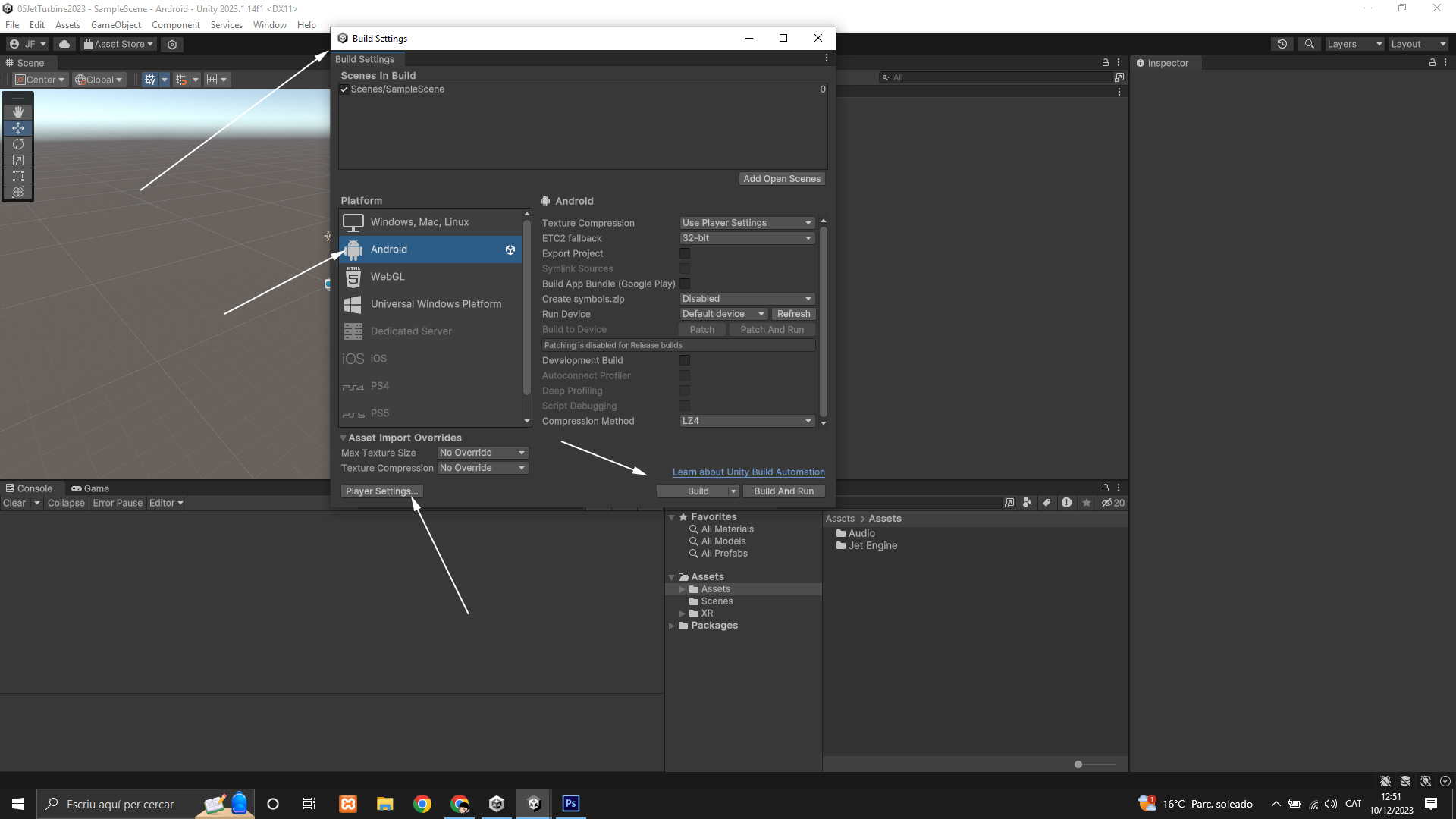The width and height of the screenshot is (1456, 819).
Task: Open the GameObject menu
Action: pos(115,25)
